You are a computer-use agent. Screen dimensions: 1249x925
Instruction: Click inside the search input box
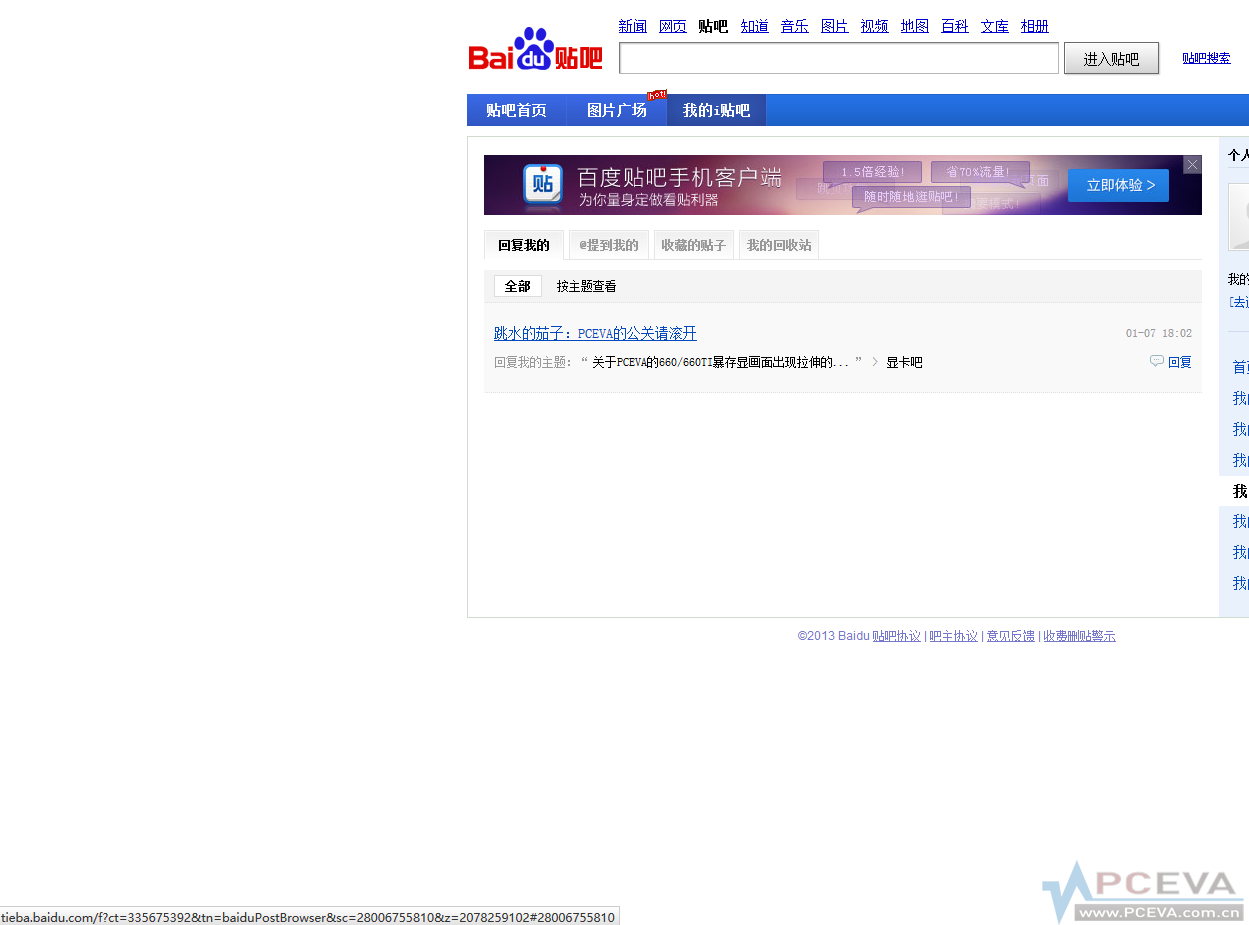[x=838, y=58]
